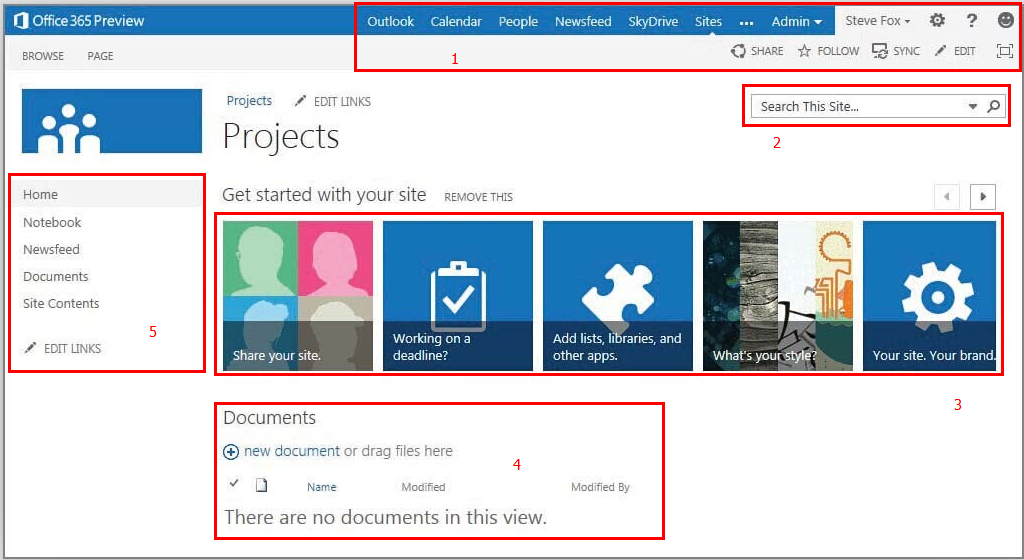Toggle the select-all checkmark in Documents
1024x560 pixels.
click(x=234, y=484)
